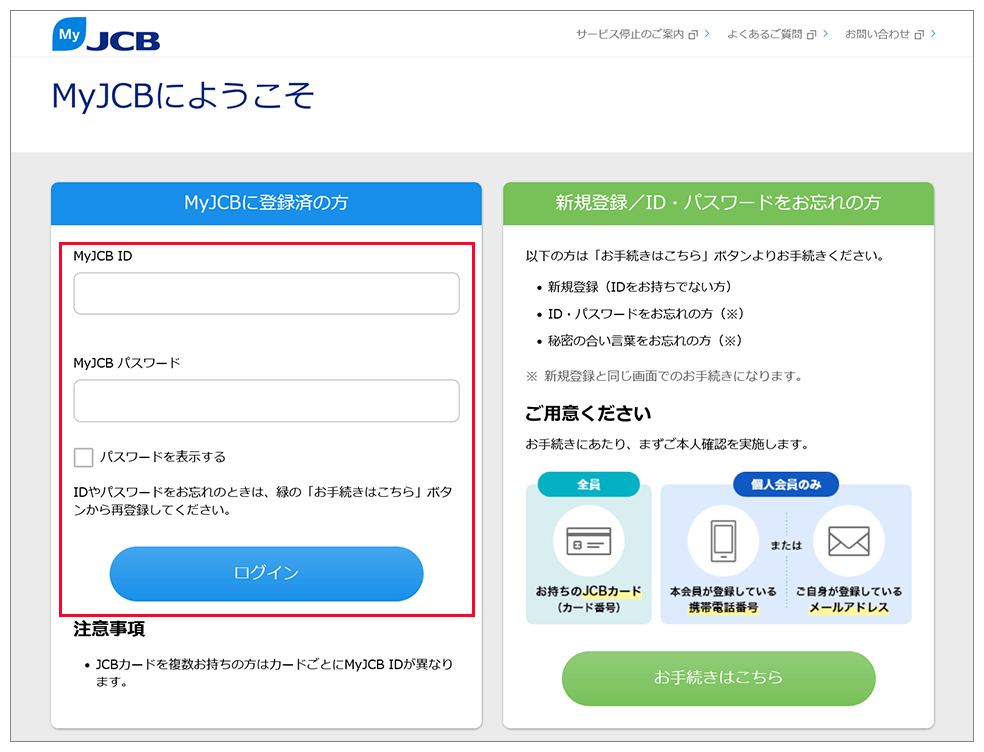Screen dimensions: 984x752
Task: Click the JCB card icon
Action: (x=589, y=541)
